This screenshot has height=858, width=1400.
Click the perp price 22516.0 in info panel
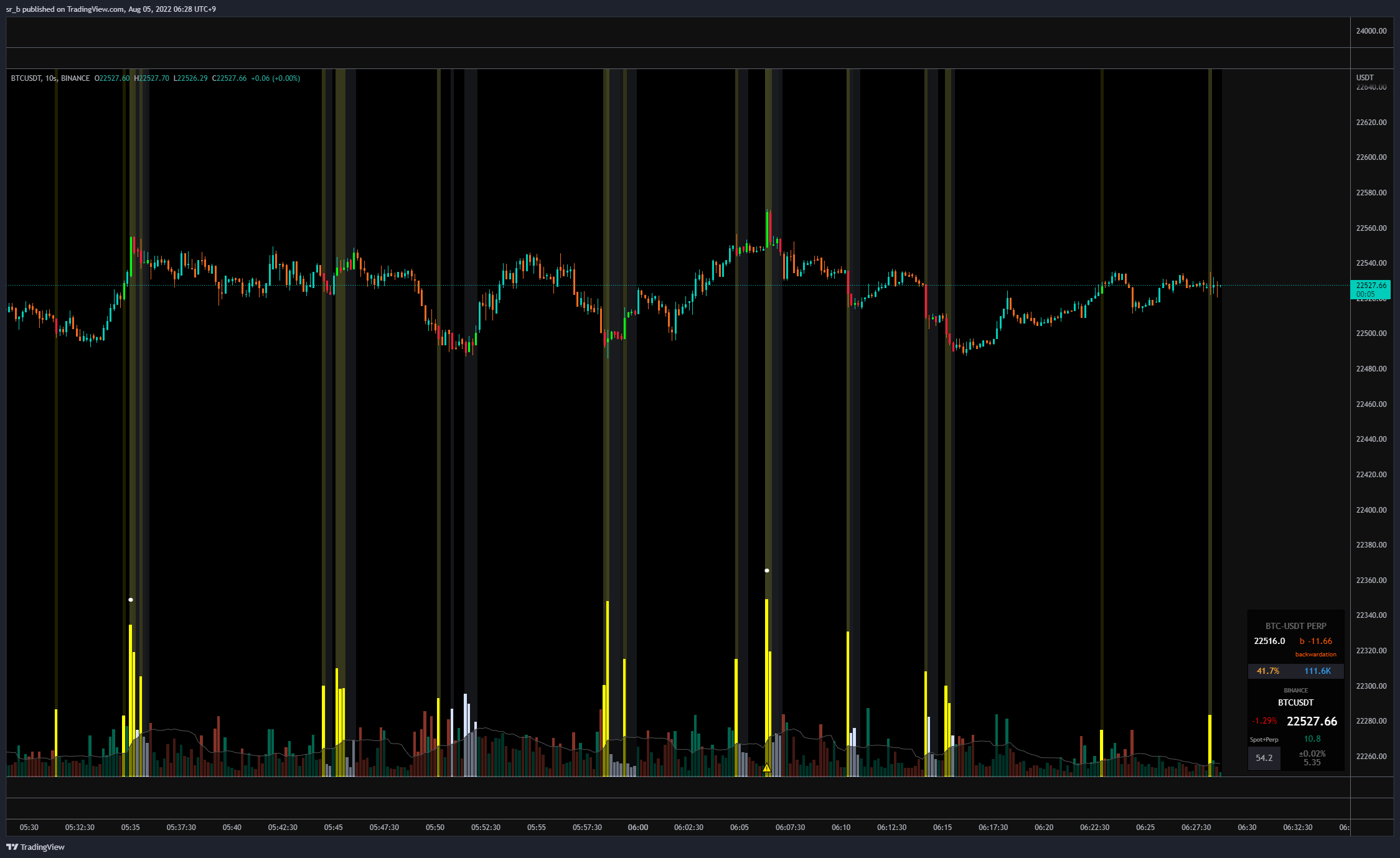coord(1269,641)
